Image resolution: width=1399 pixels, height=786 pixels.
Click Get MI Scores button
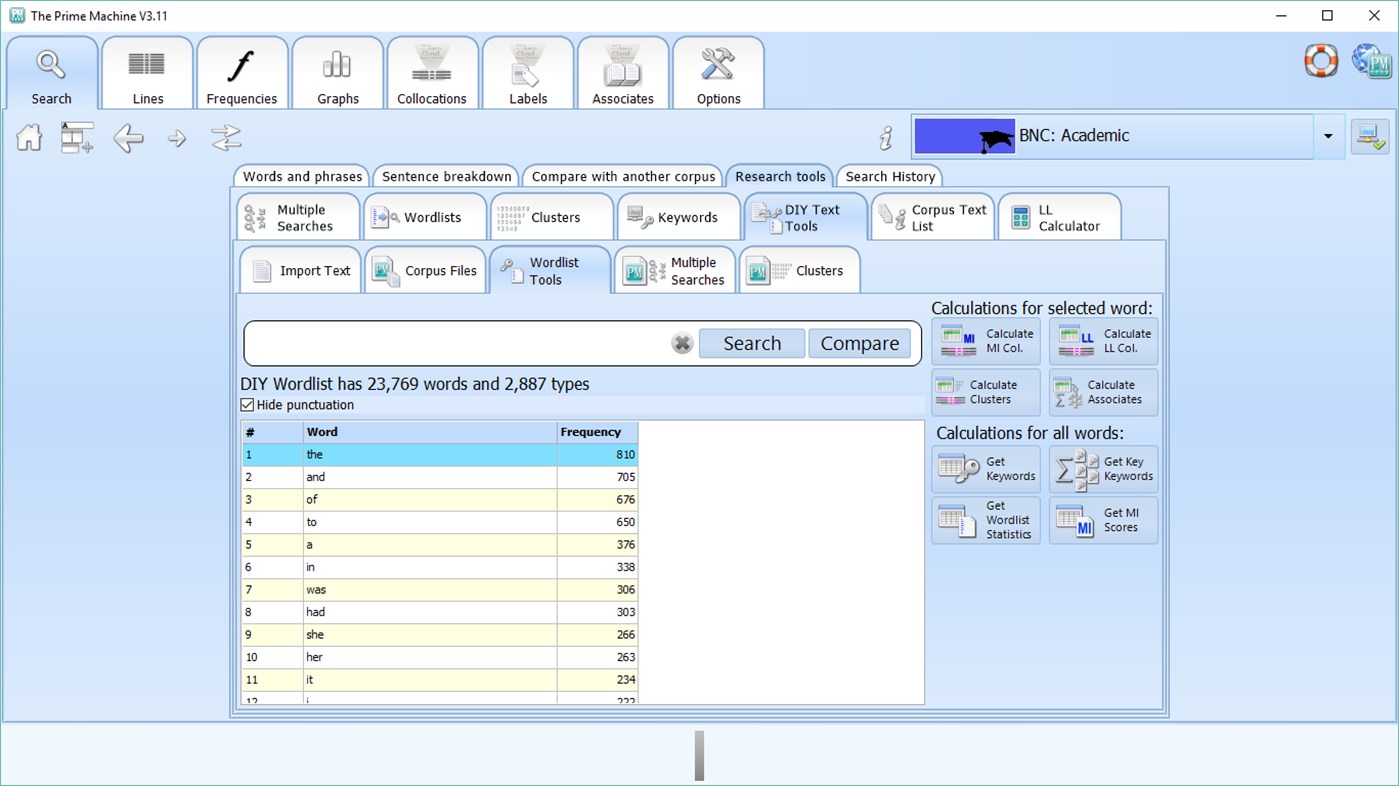[x=1104, y=520]
